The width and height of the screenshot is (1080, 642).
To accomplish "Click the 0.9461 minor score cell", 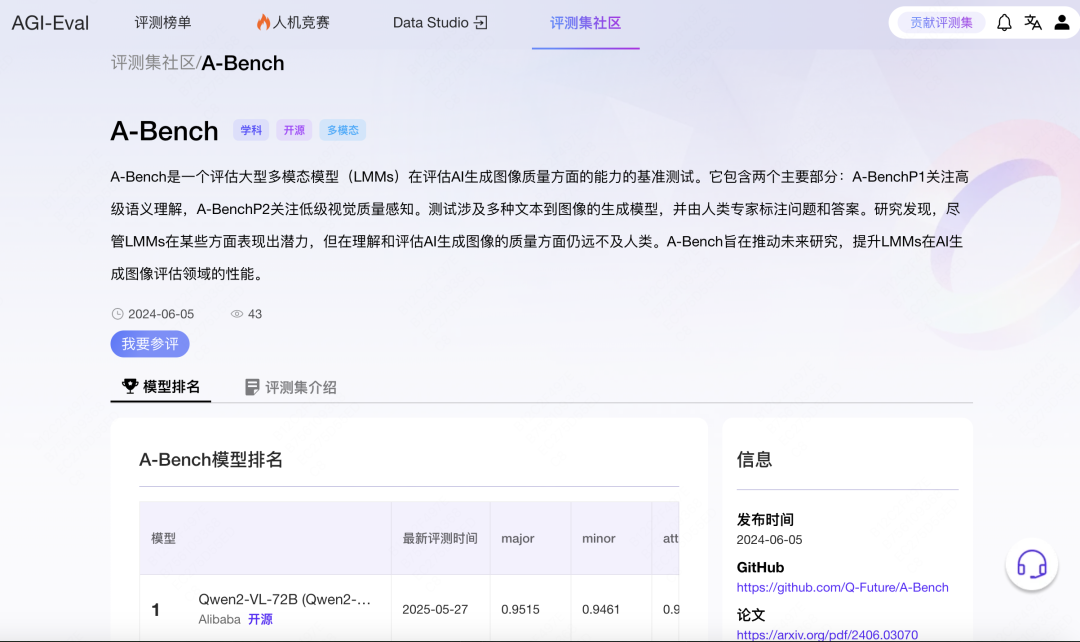I will click(601, 610).
